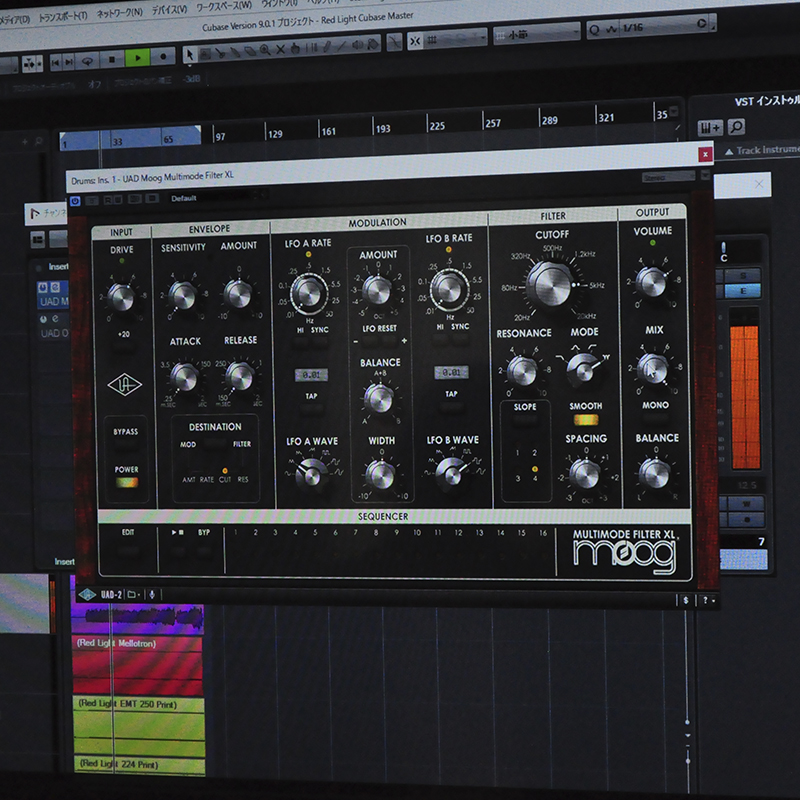Toggle the POWER switch on the Moog plug-in
This screenshot has width=800, height=800.
pos(127,482)
